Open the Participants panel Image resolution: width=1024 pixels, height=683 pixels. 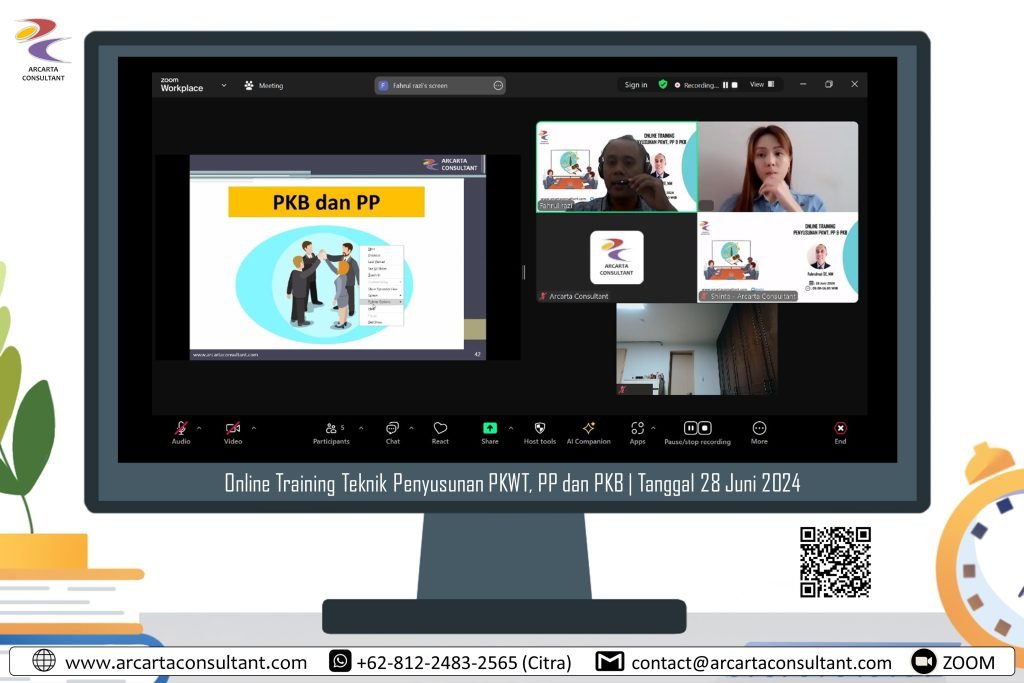tap(331, 428)
